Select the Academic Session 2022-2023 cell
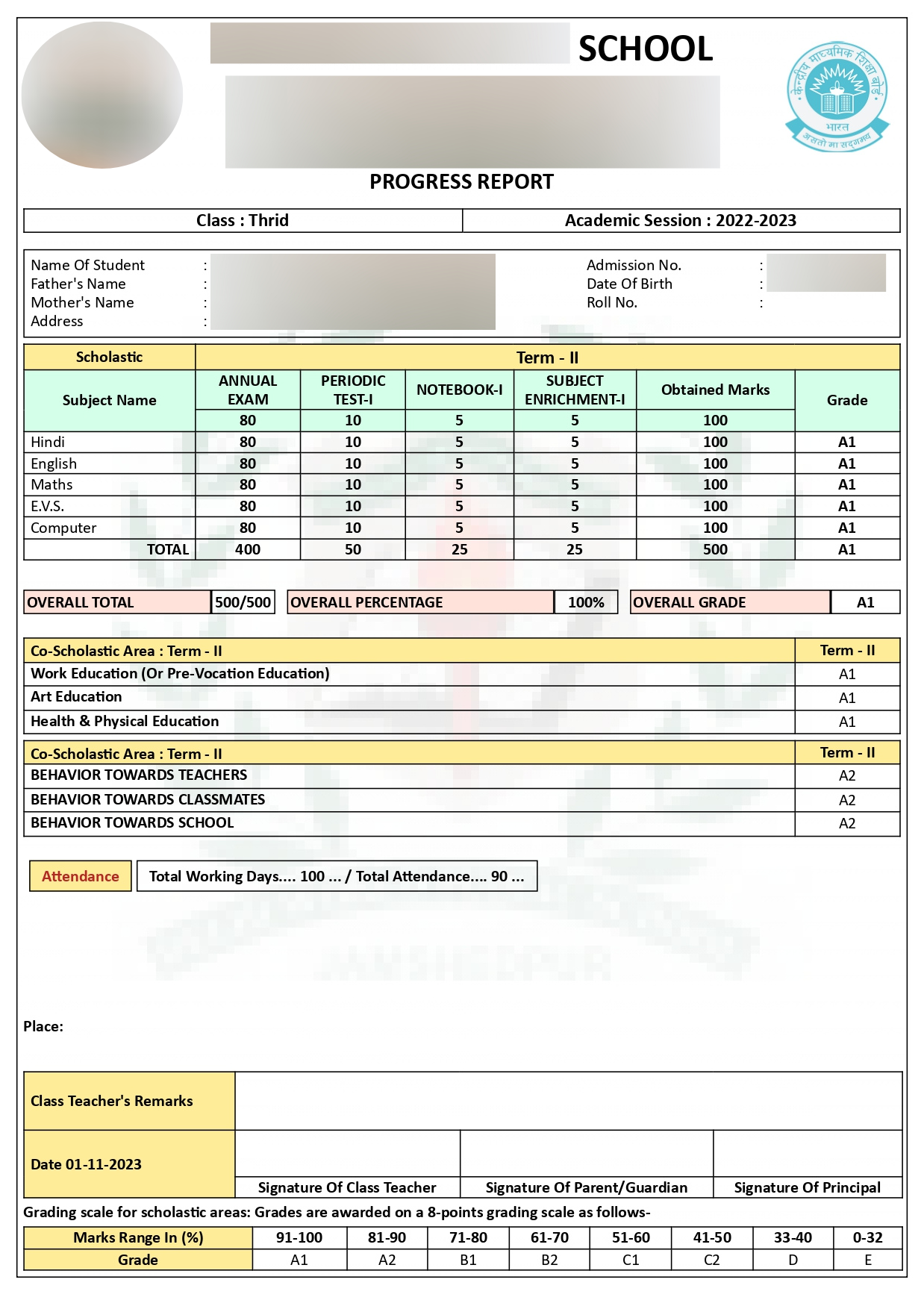This screenshot has height=1309, width=924. tap(680, 220)
